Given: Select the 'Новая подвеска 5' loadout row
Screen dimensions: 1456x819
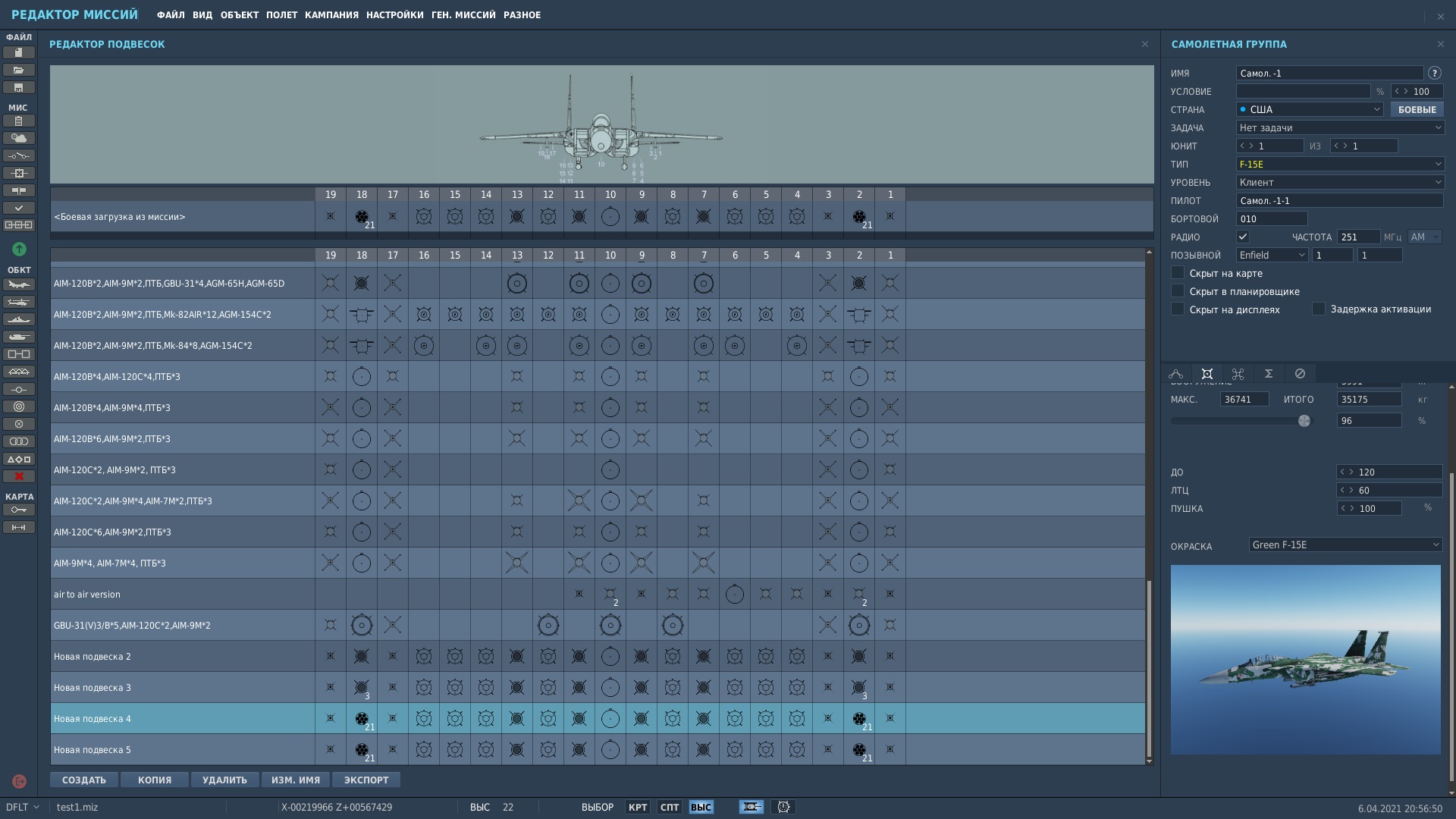Looking at the screenshot, I should (182, 749).
